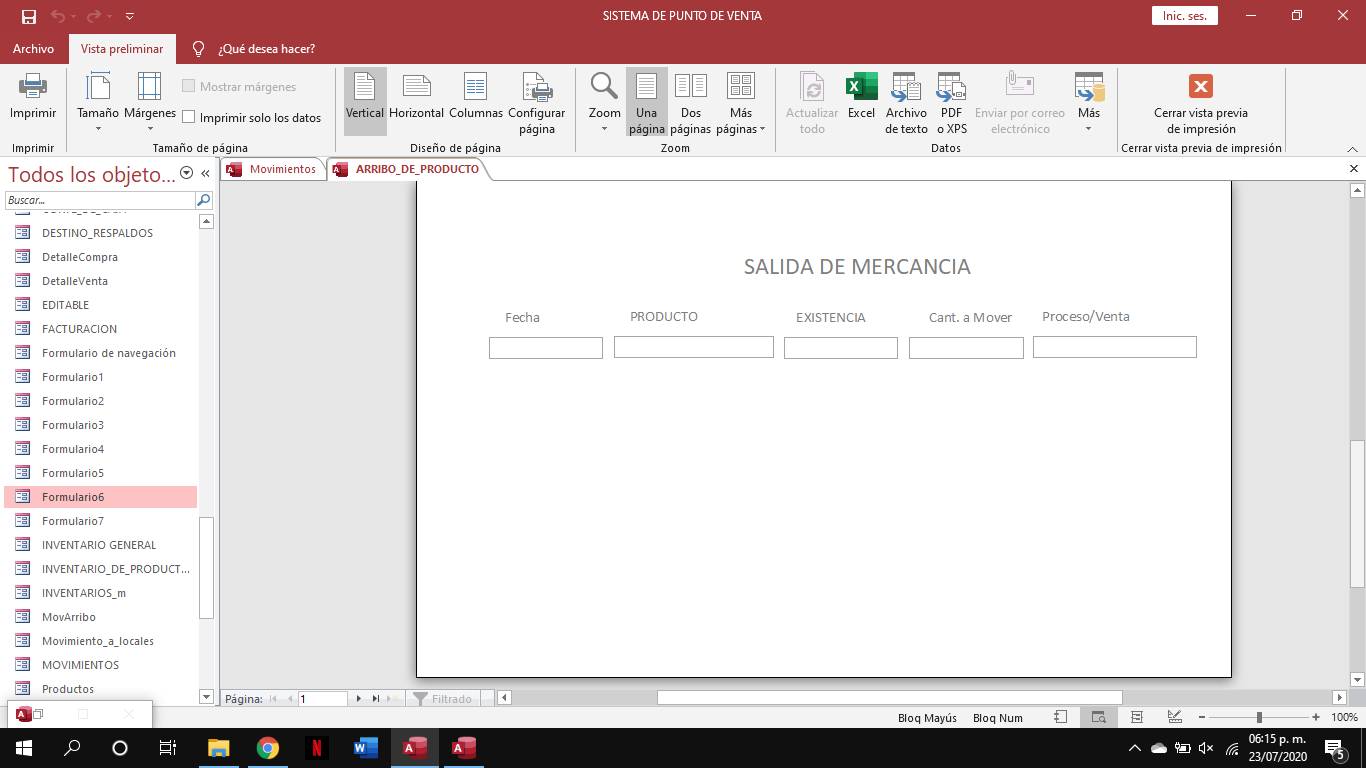
Task: Open the Márgenes dropdown
Action: tap(148, 100)
